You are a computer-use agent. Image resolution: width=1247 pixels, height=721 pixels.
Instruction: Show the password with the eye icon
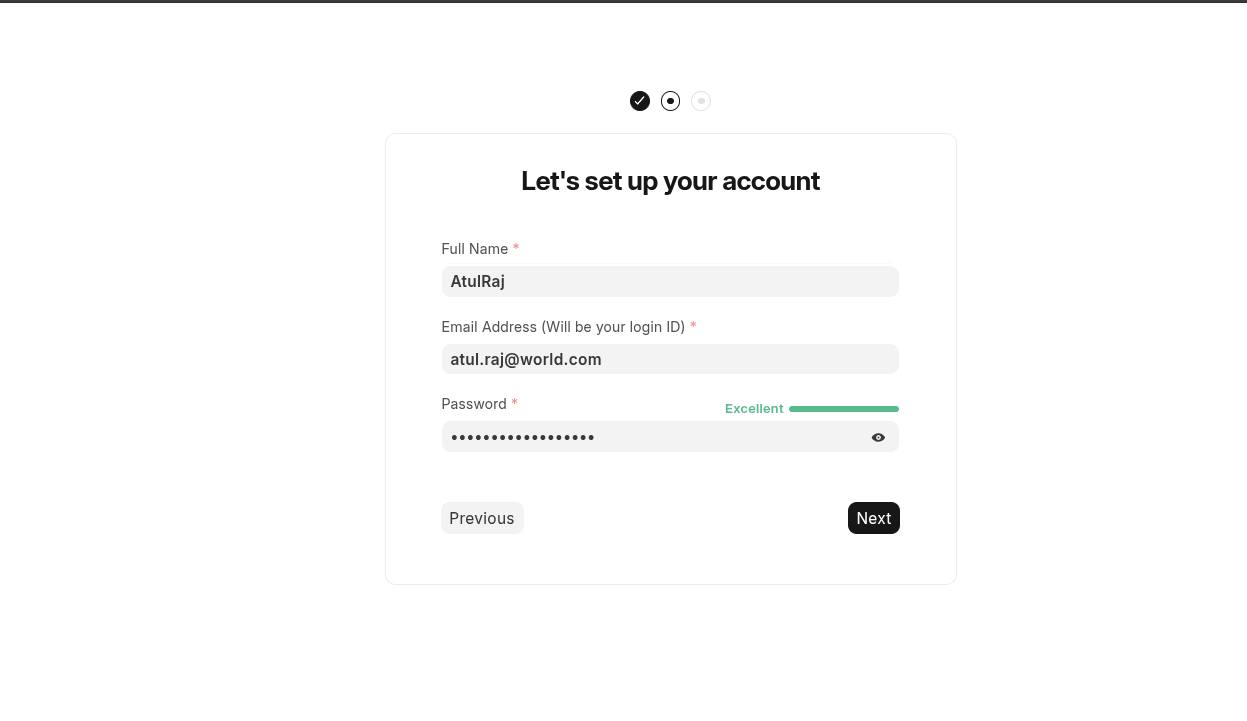pos(878,437)
